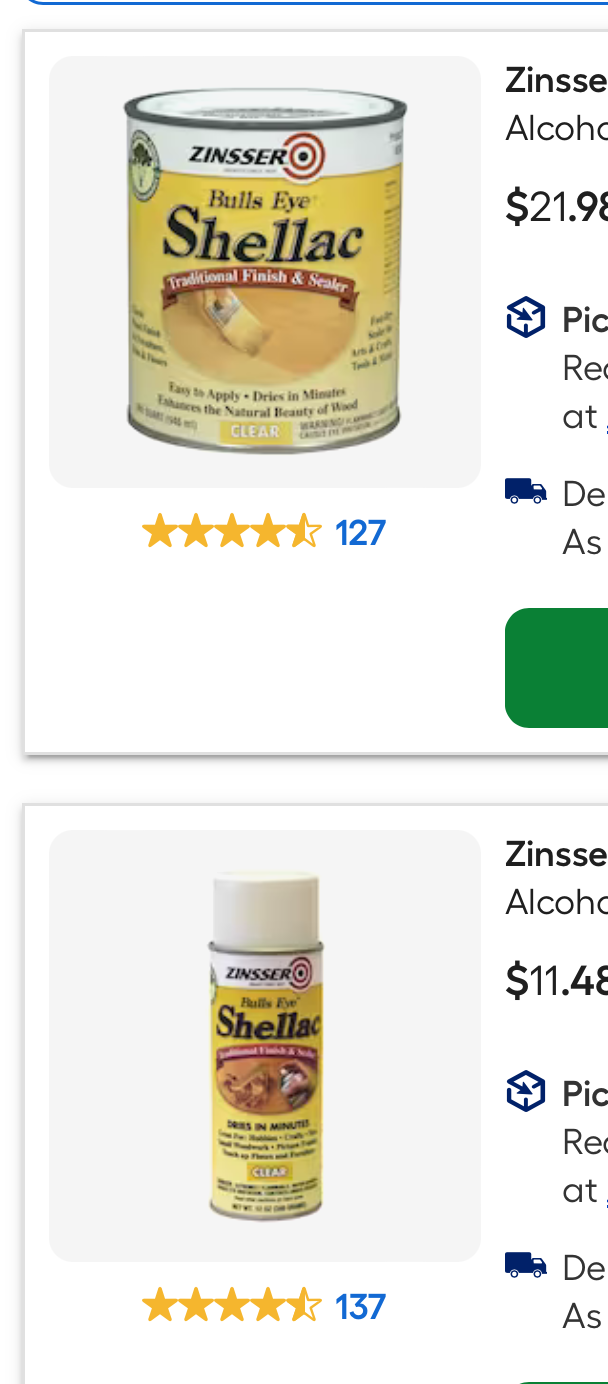Image resolution: width=608 pixels, height=1384 pixels.
Task: Open the second Zinsser product title
Action: pos(556,854)
